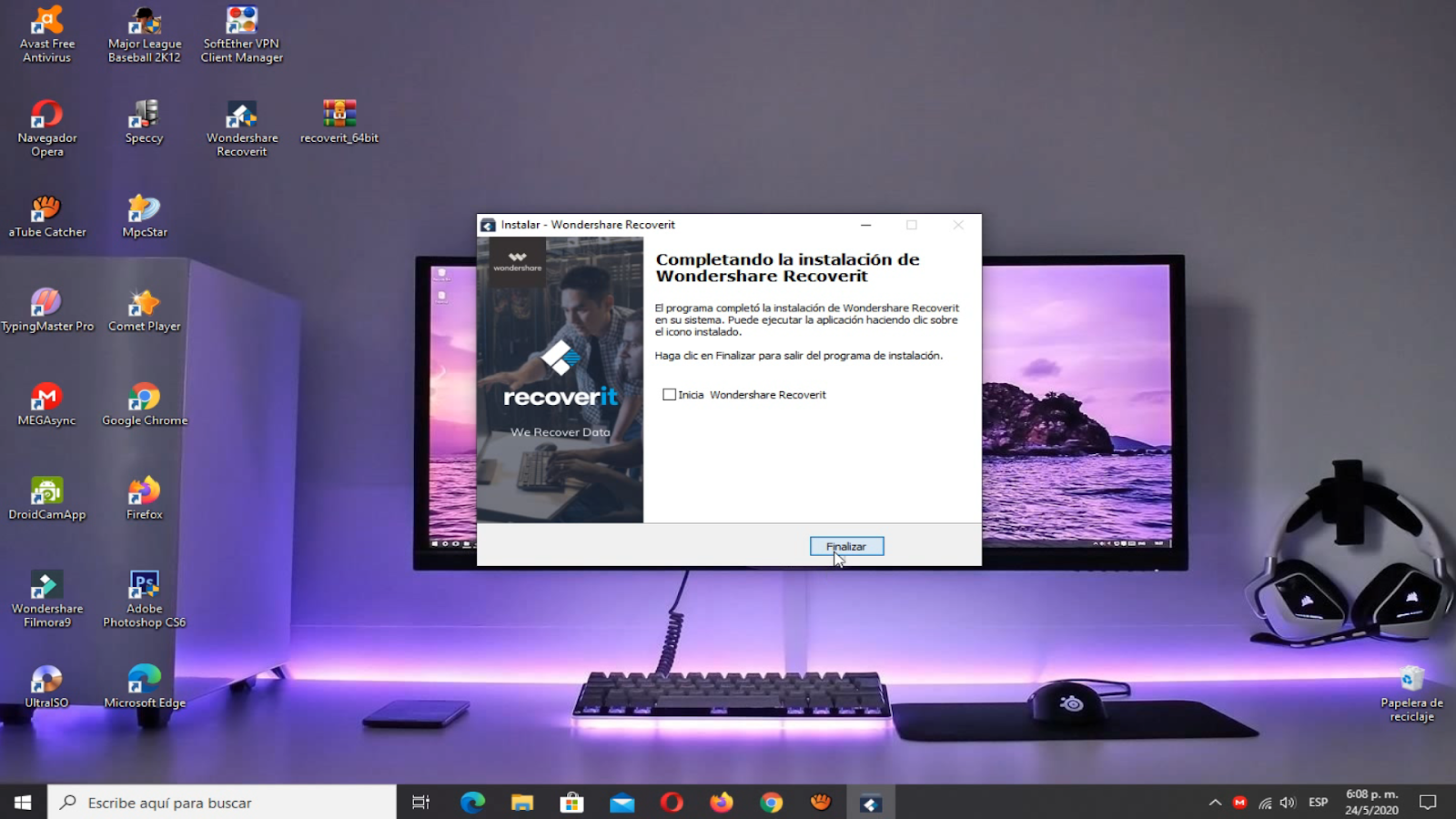The width and height of the screenshot is (1456, 819).
Task: Click MEGAsync tray icon
Action: [1239, 803]
